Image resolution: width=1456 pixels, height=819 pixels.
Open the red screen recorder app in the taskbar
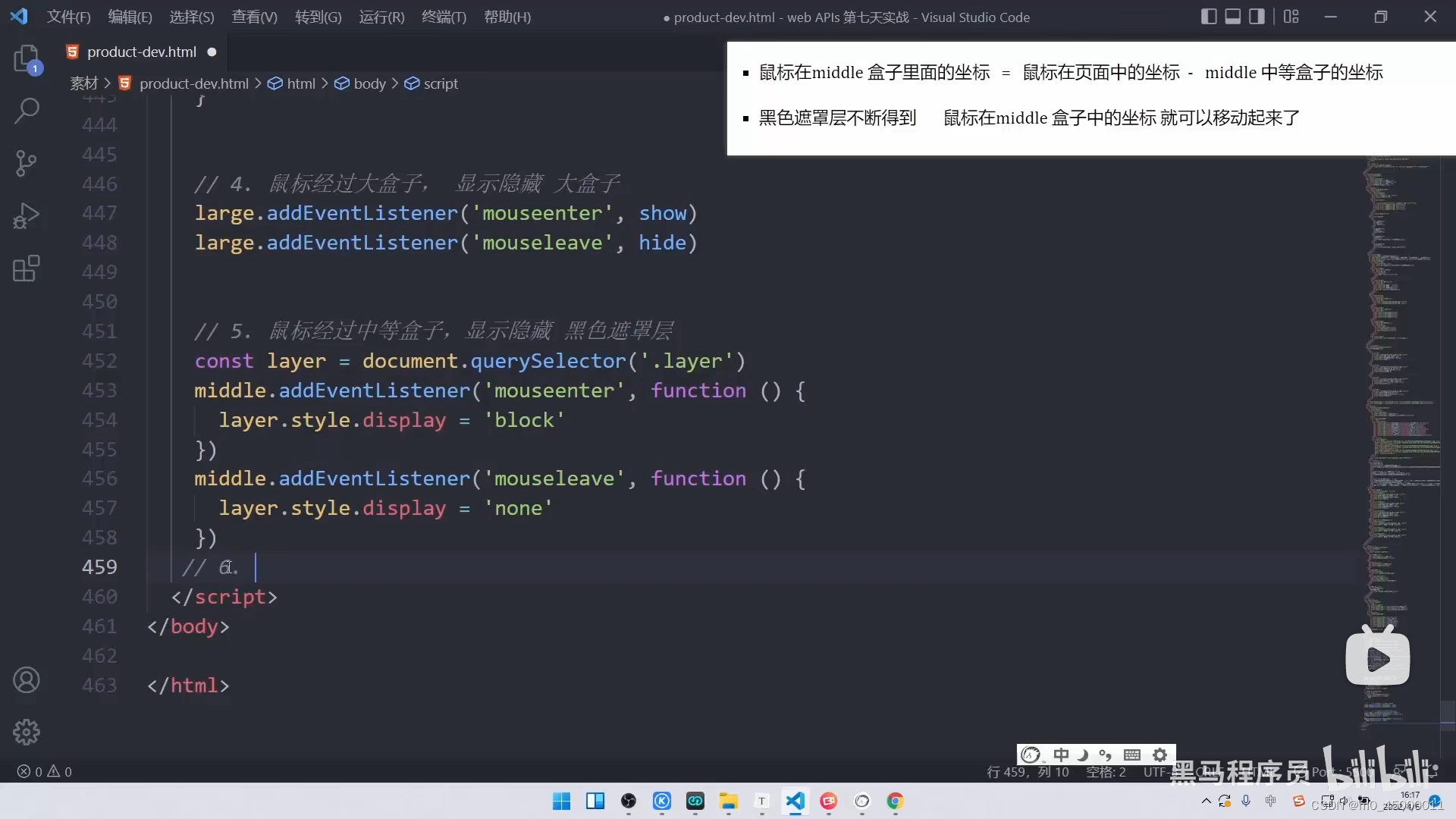click(x=829, y=802)
